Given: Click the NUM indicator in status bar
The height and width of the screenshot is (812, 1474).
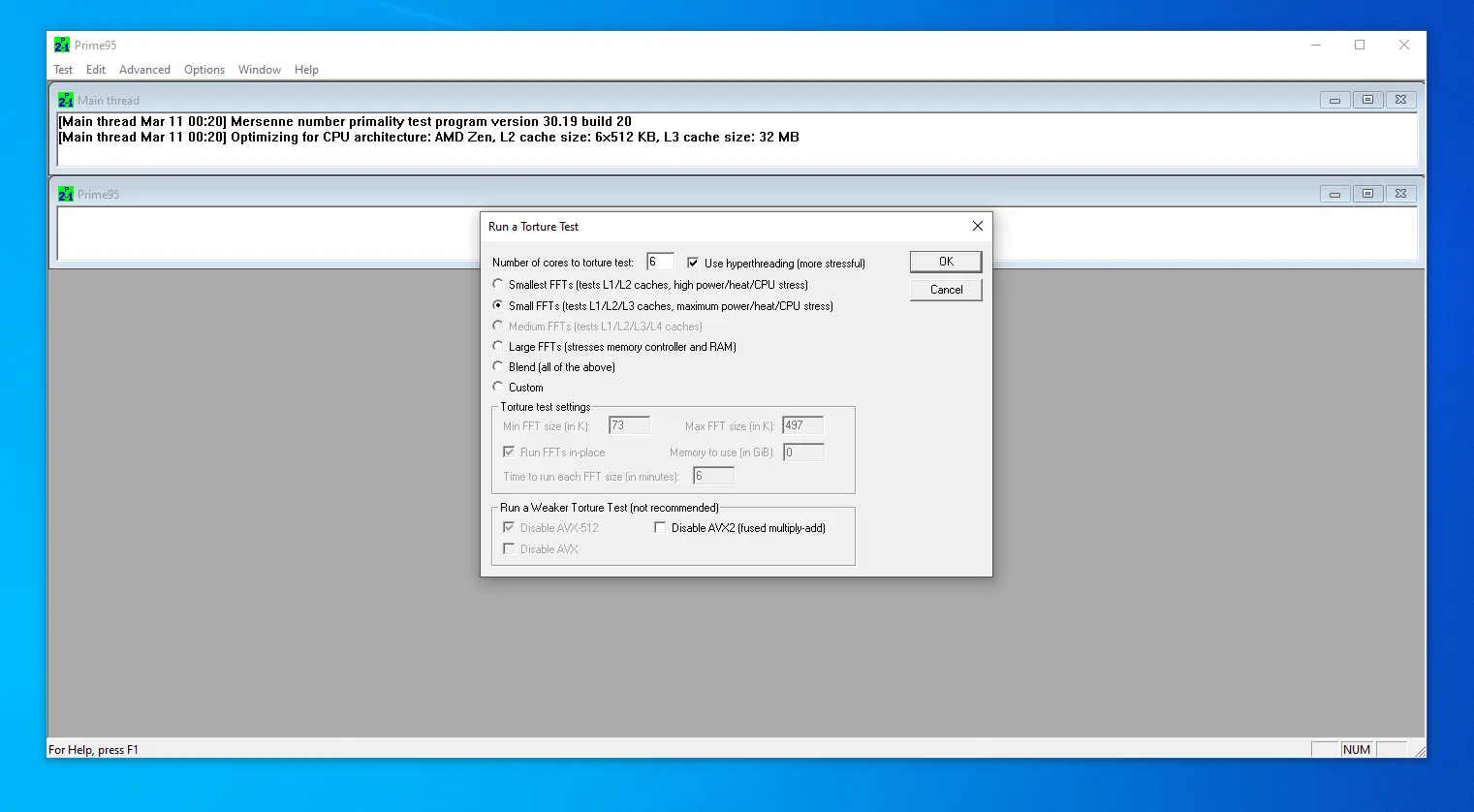Looking at the screenshot, I should click(x=1357, y=750).
